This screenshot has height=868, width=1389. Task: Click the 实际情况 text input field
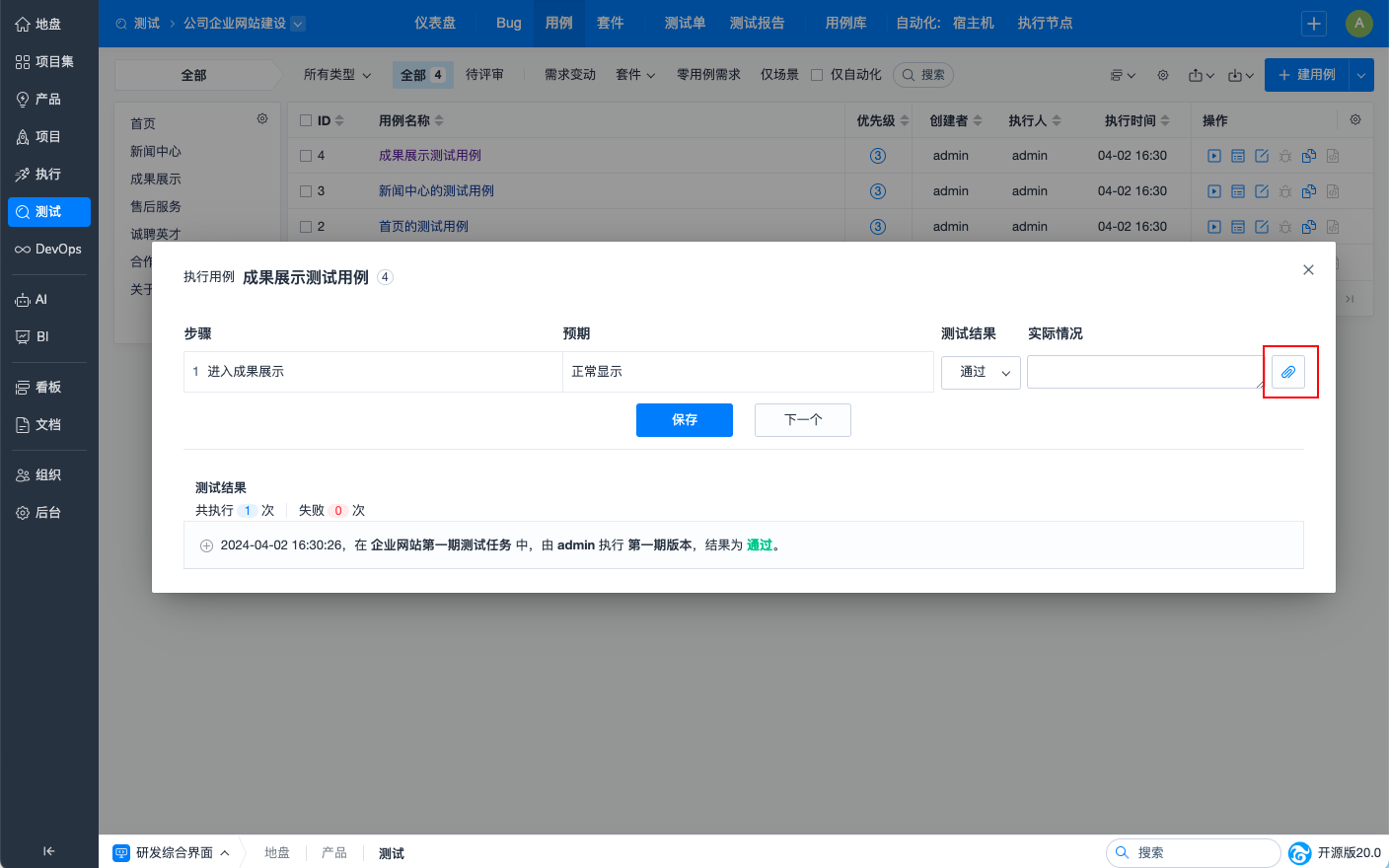(x=1143, y=372)
